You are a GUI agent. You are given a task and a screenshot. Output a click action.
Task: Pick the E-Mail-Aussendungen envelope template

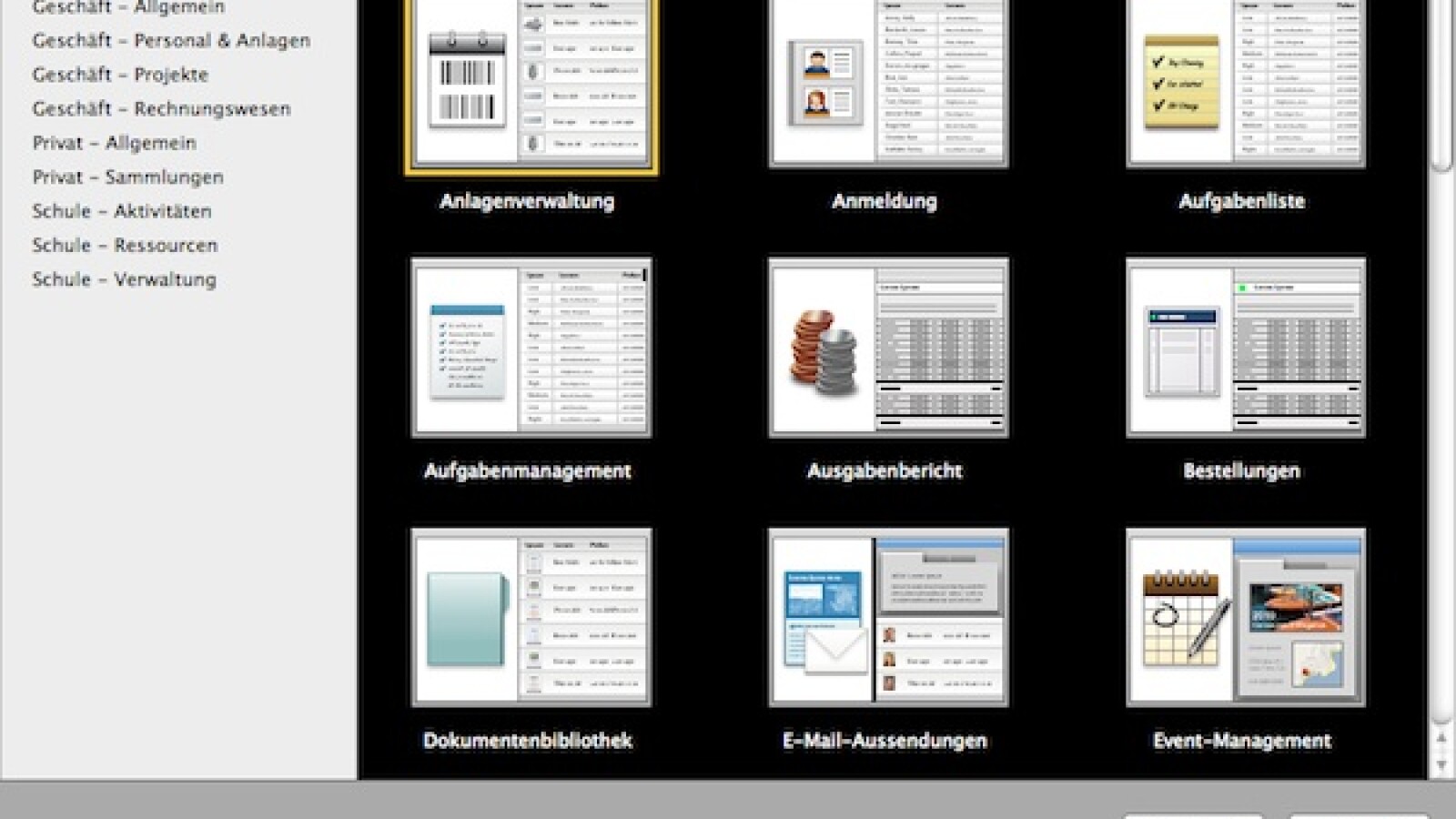click(888, 617)
